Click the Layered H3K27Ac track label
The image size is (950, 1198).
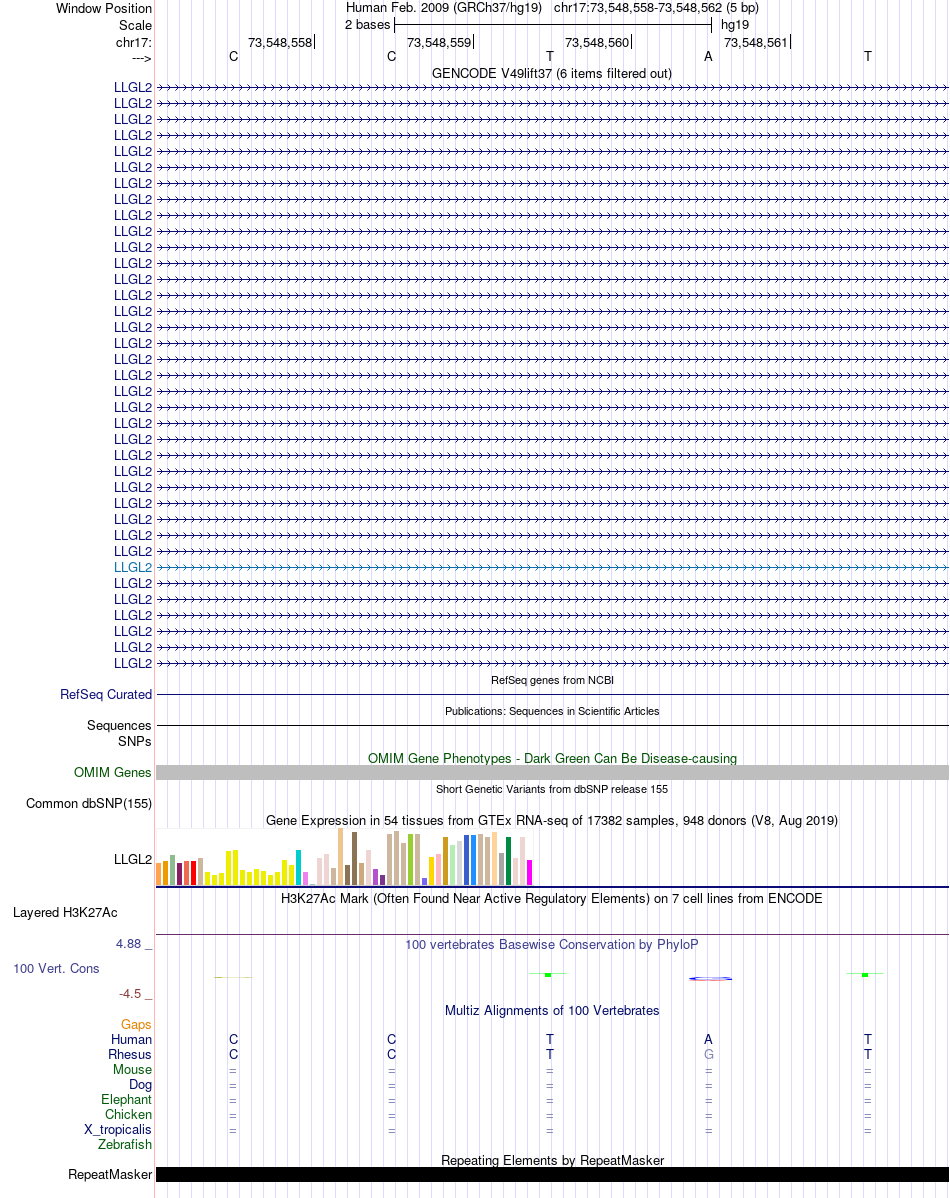pyautogui.click(x=65, y=912)
